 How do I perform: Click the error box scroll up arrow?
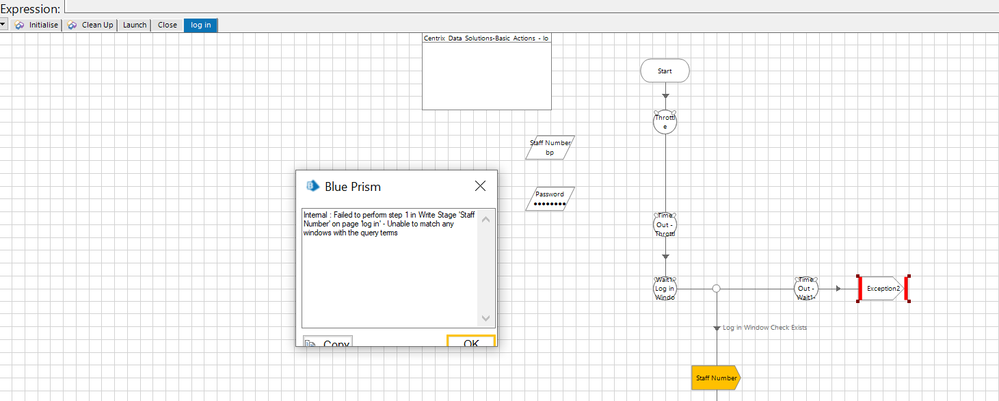[485, 220]
